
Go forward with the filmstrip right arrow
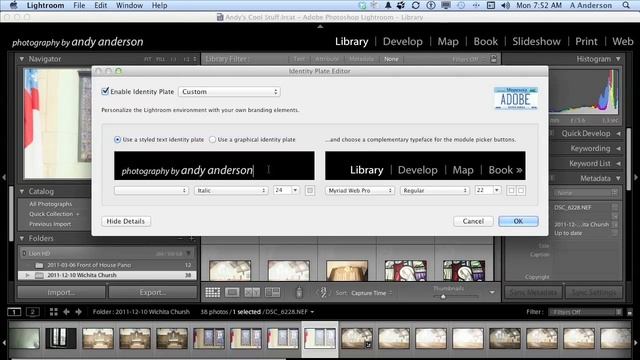(x=78, y=312)
